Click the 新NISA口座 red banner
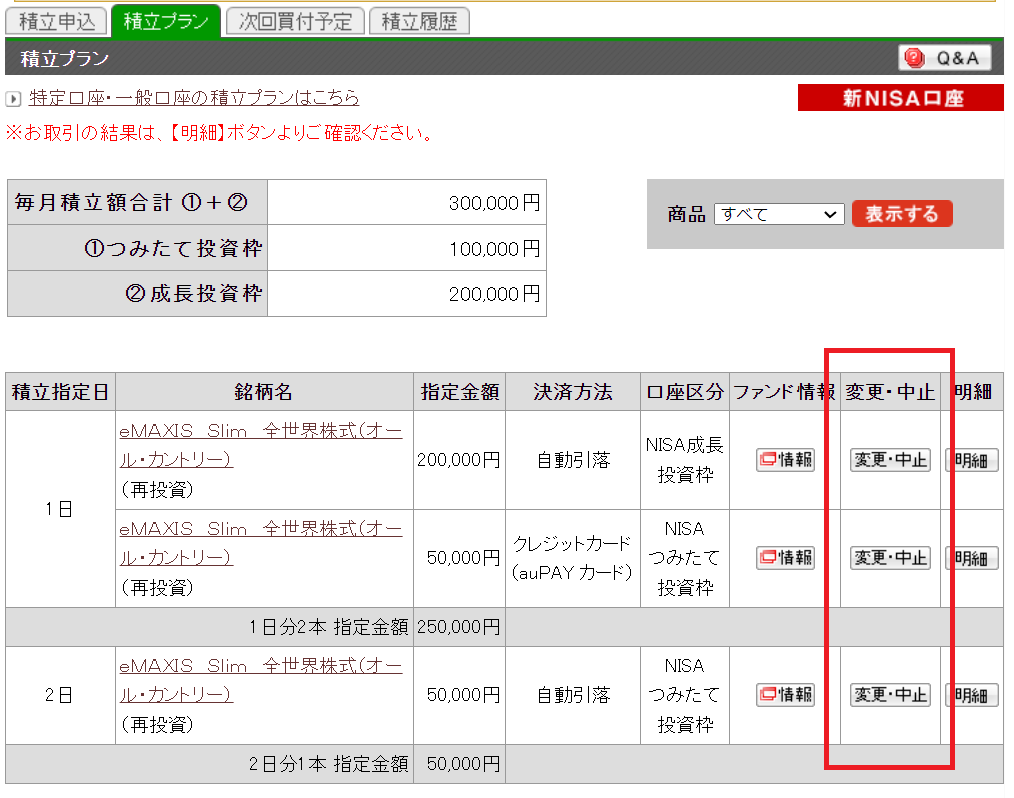 tap(900, 98)
